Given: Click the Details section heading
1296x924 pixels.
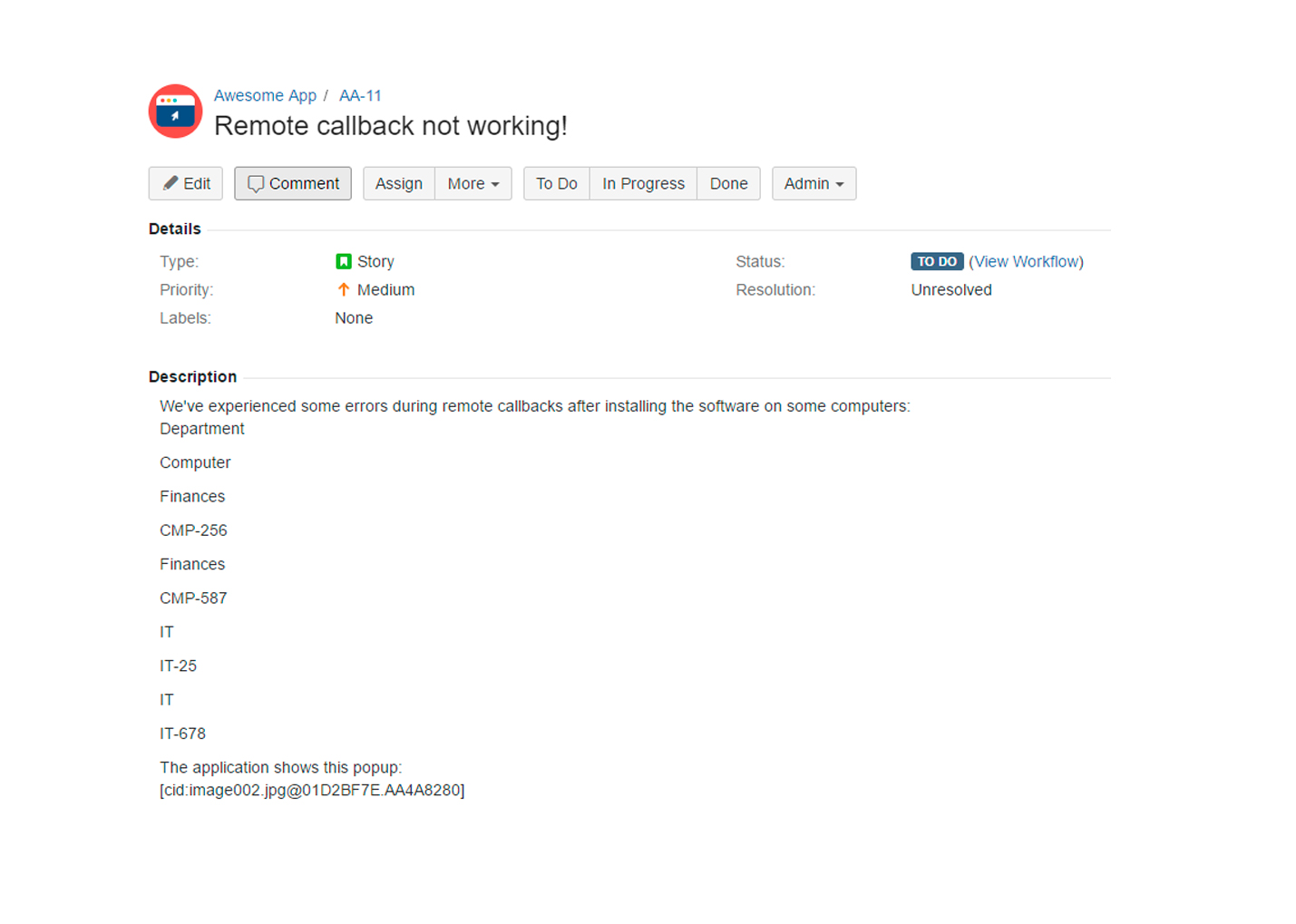Looking at the screenshot, I should coord(175,229).
